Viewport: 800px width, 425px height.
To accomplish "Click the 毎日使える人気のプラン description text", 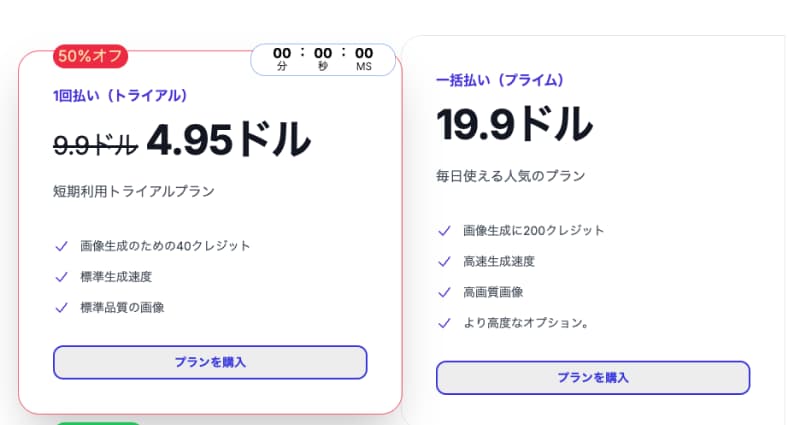I will tap(510, 176).
